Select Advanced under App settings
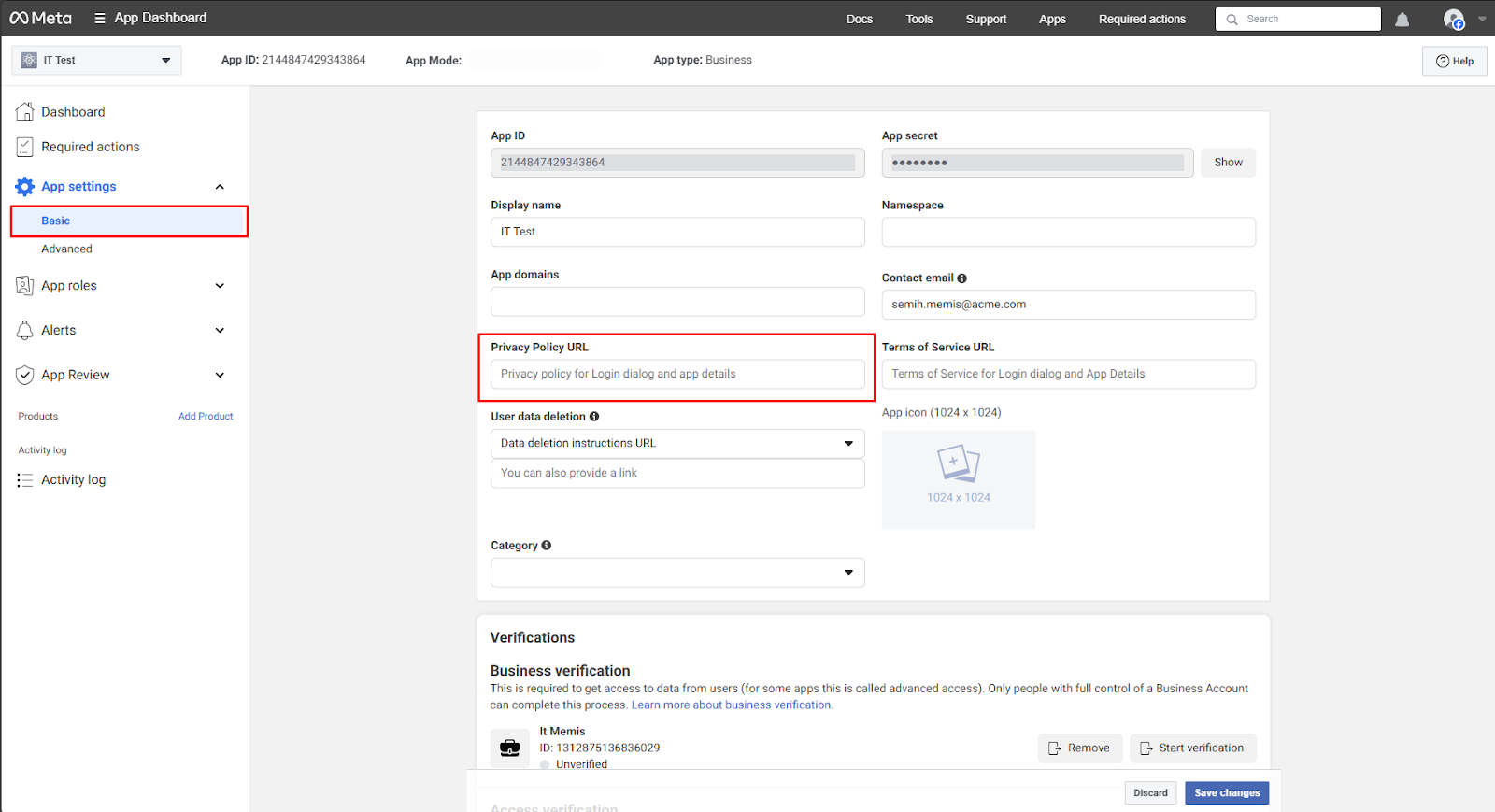 point(66,249)
